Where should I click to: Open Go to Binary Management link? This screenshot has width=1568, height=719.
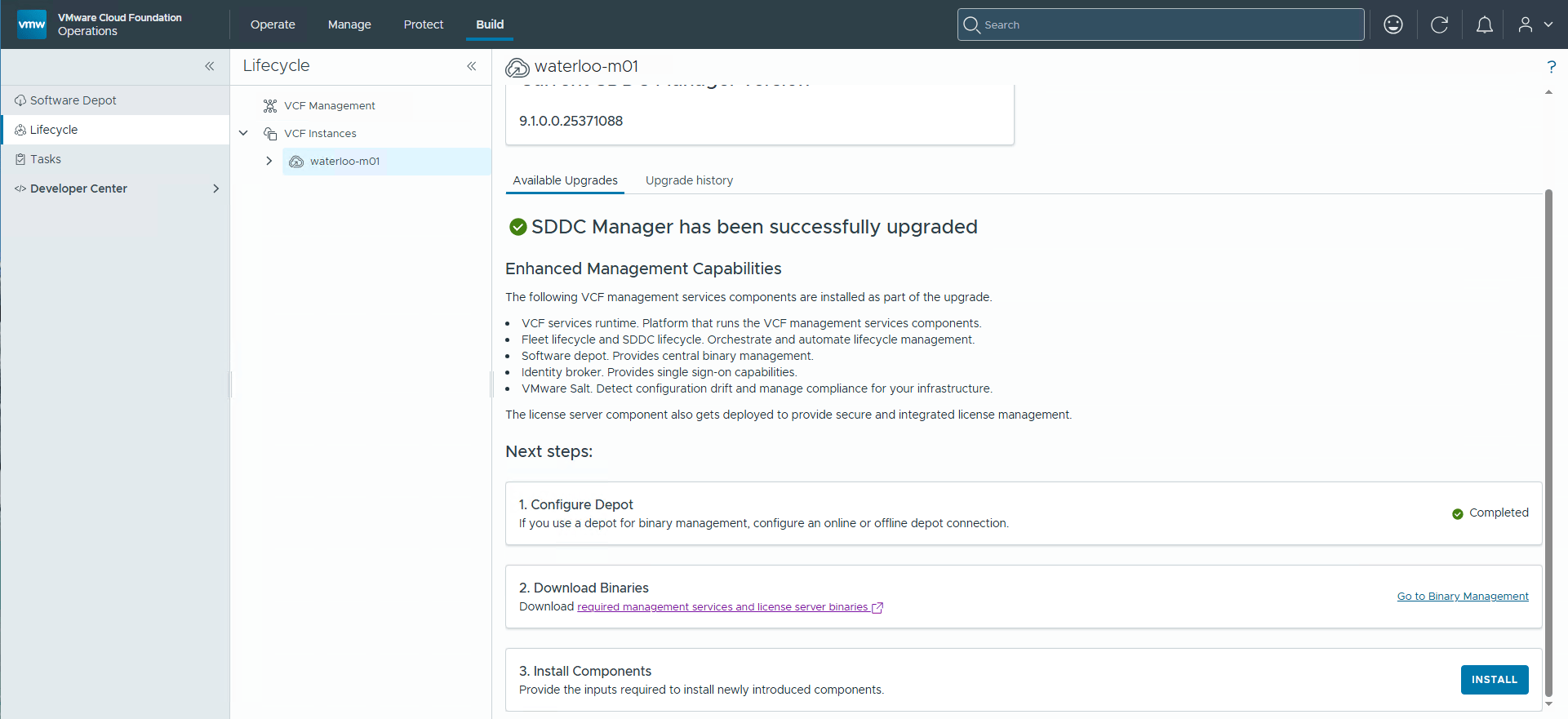pos(1463,597)
